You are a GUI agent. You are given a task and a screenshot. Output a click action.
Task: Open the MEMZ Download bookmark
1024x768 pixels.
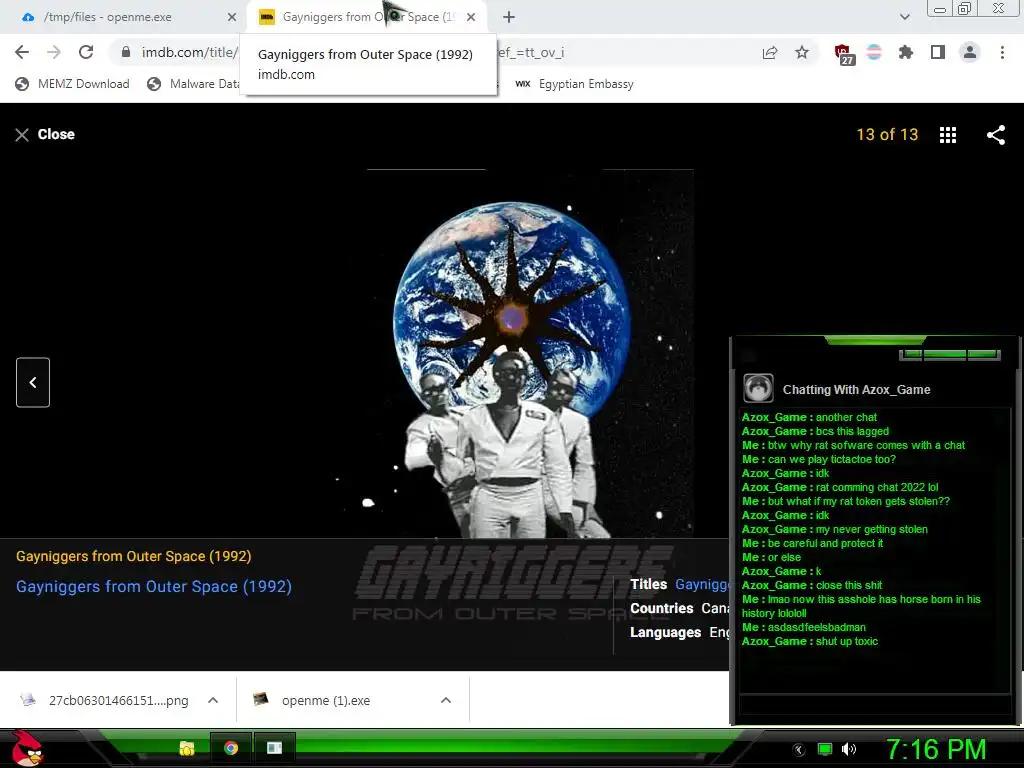[72, 84]
